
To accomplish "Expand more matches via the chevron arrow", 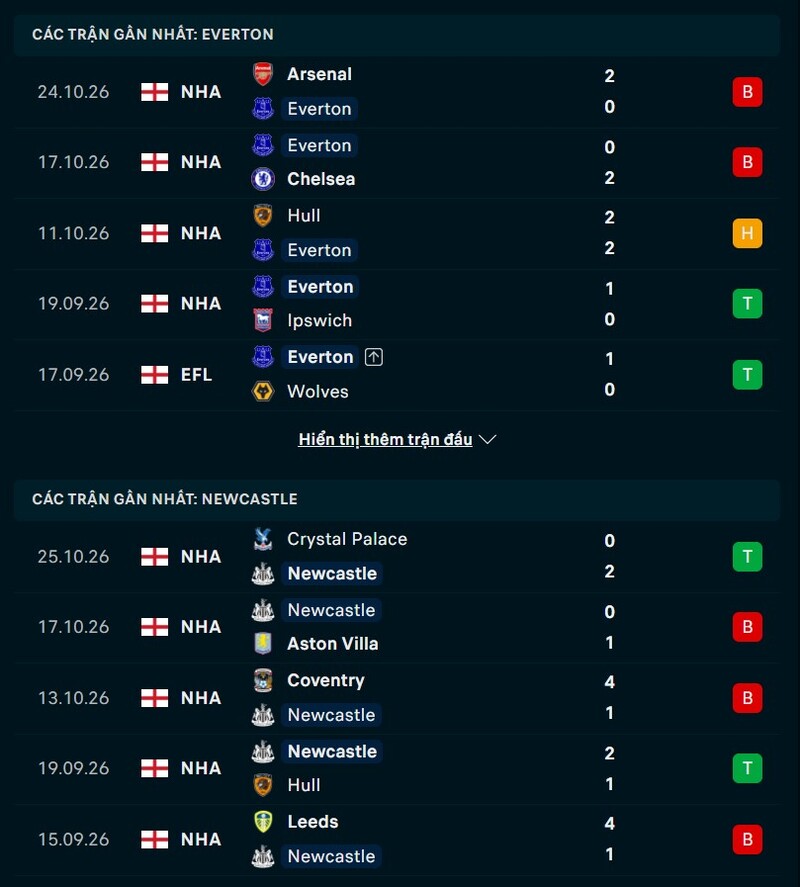I will click(487, 440).
